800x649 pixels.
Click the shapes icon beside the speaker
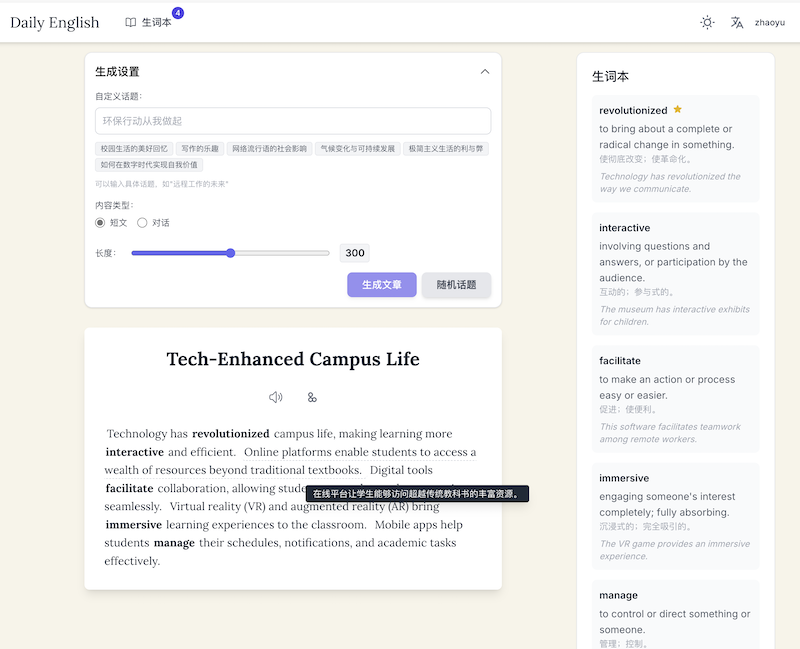tap(312, 397)
